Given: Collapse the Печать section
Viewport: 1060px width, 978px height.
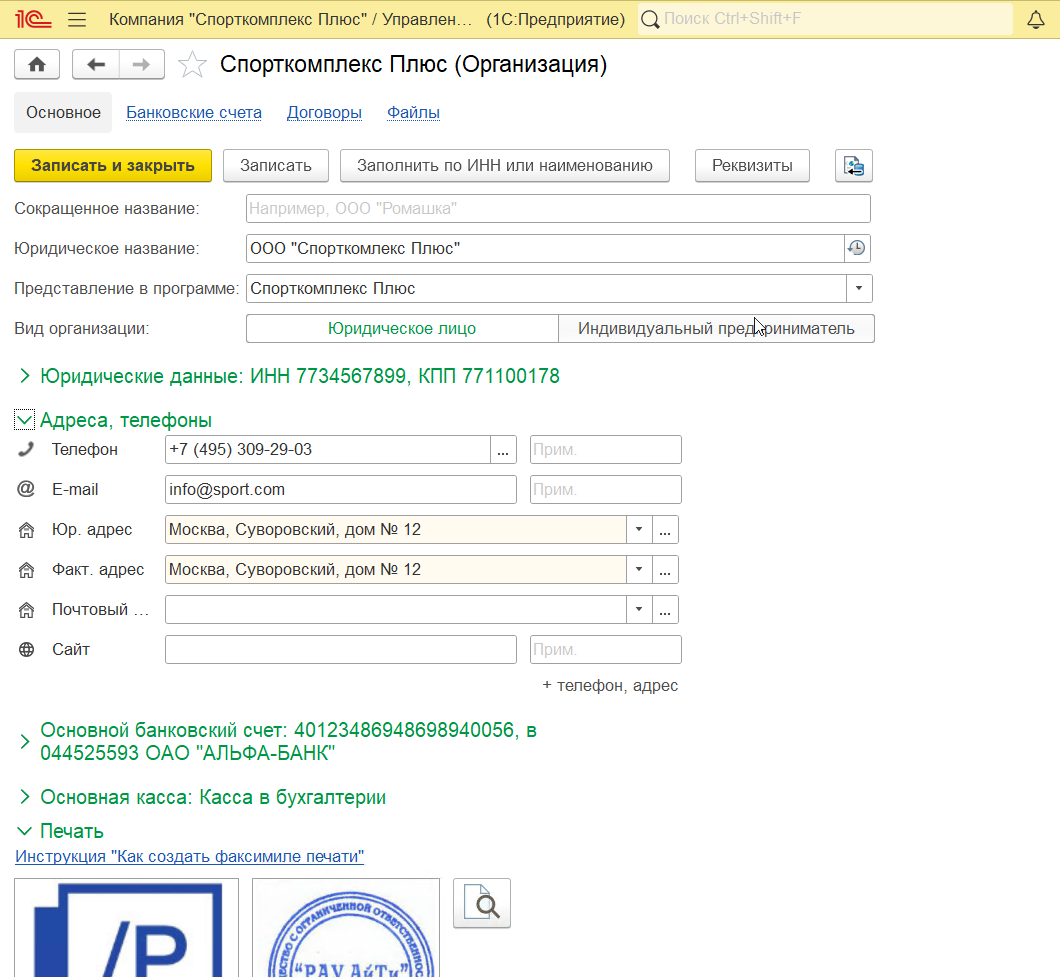Looking at the screenshot, I should click(24, 831).
